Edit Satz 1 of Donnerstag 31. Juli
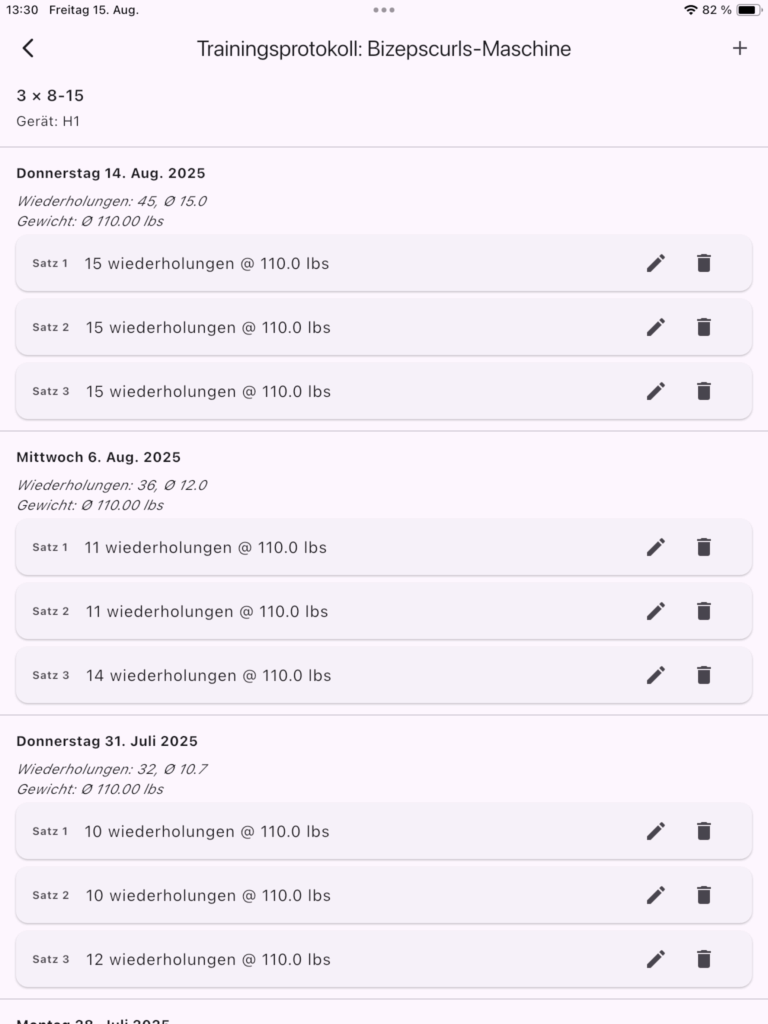768x1024 pixels. (656, 831)
